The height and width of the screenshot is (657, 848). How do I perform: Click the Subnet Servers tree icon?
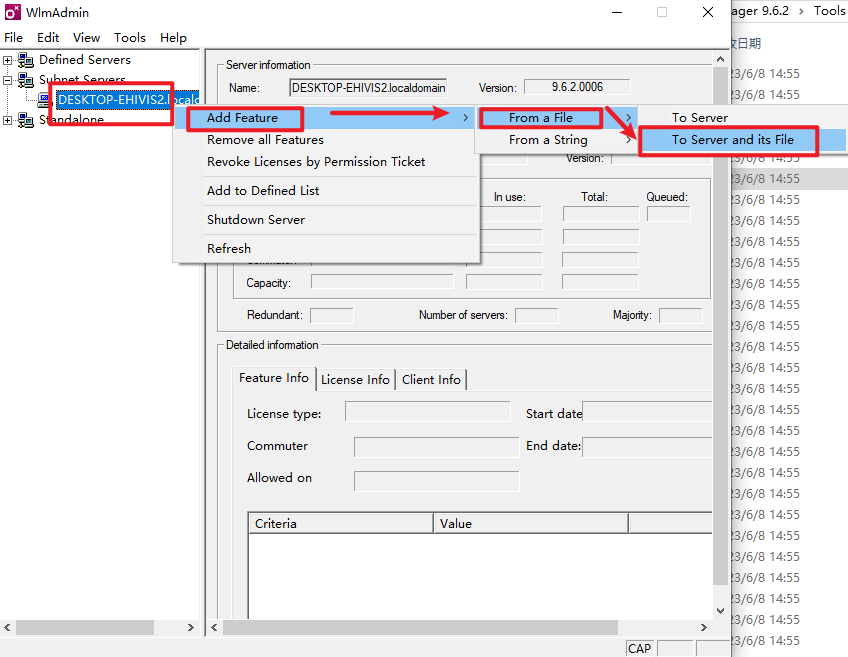25,80
